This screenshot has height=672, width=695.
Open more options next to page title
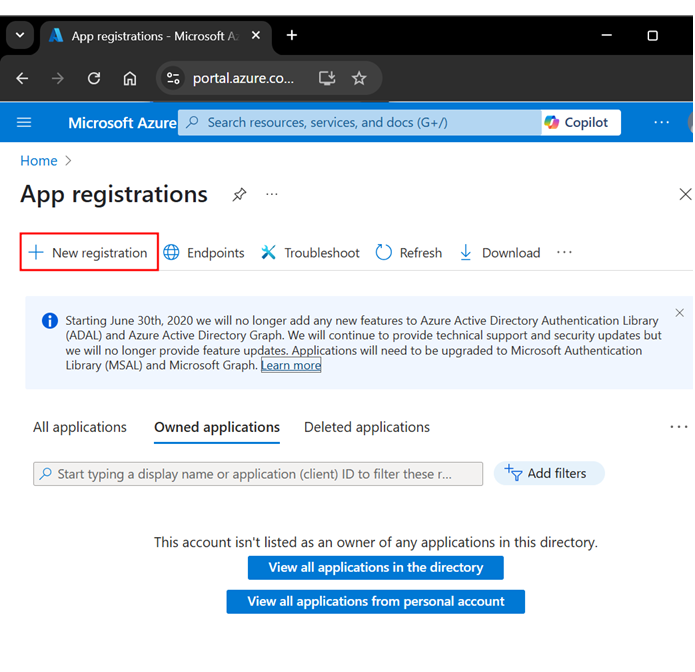tap(272, 195)
